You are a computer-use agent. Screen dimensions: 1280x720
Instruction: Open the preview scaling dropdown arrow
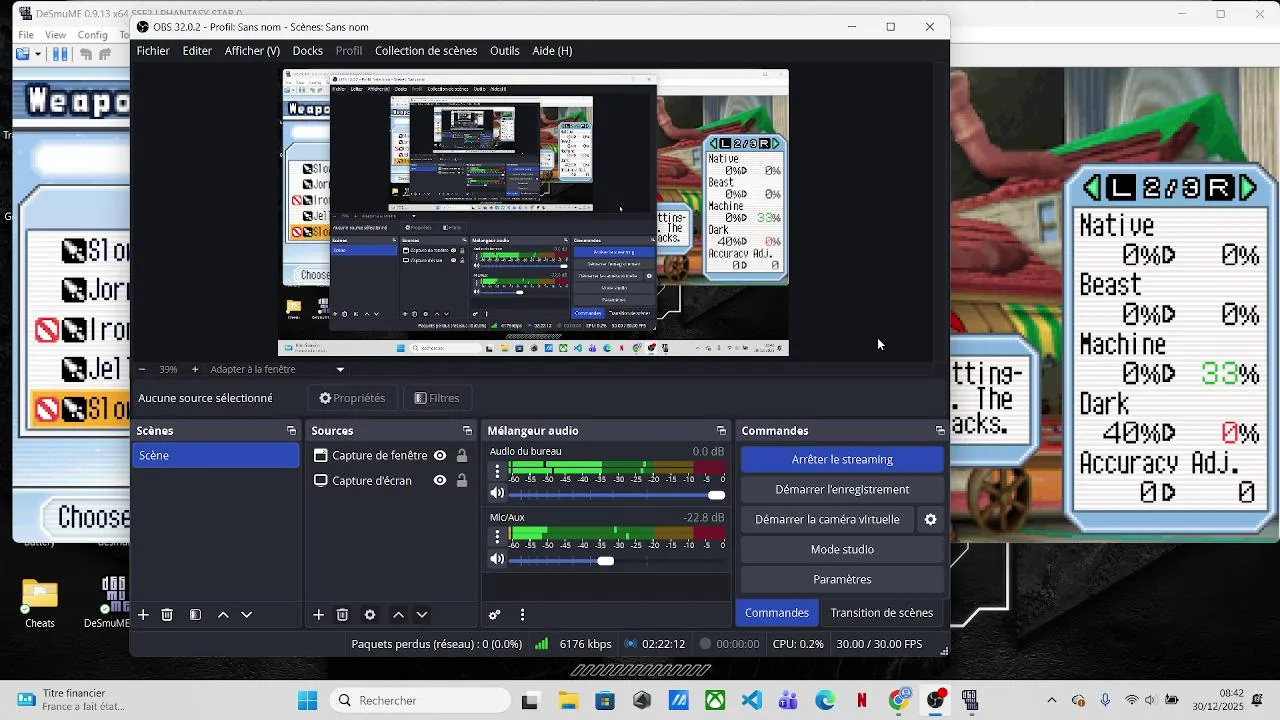coord(340,370)
